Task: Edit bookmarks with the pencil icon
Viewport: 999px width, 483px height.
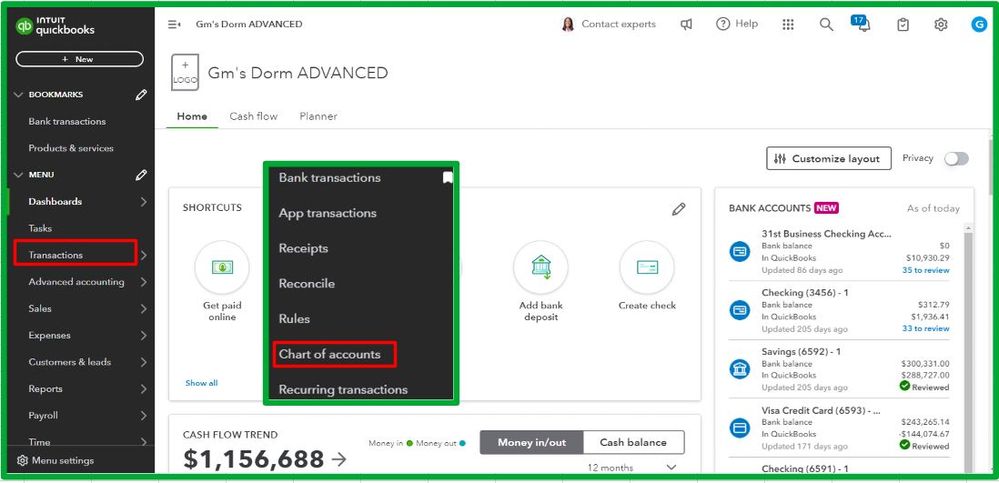Action: tap(141, 94)
